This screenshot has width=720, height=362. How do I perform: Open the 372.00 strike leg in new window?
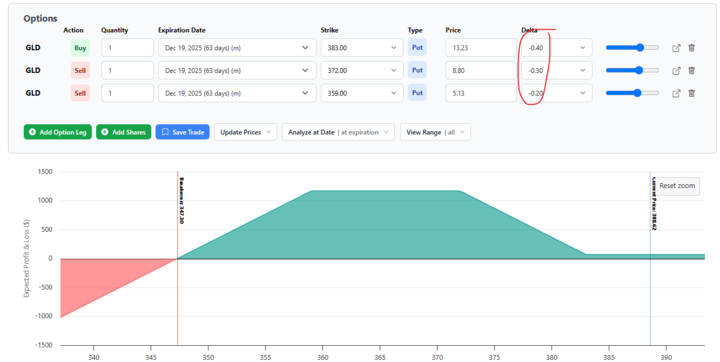click(676, 71)
